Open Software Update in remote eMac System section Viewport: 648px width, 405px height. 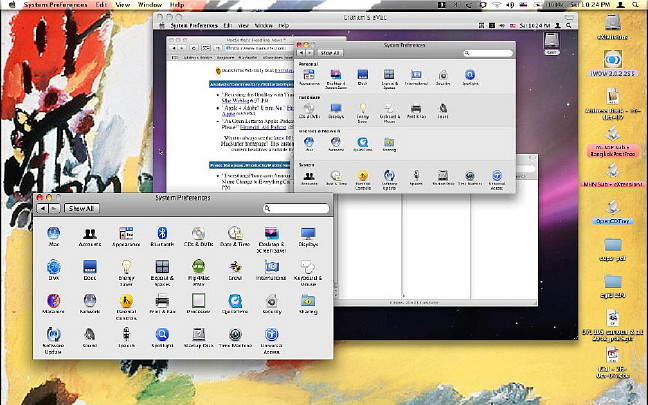[389, 180]
